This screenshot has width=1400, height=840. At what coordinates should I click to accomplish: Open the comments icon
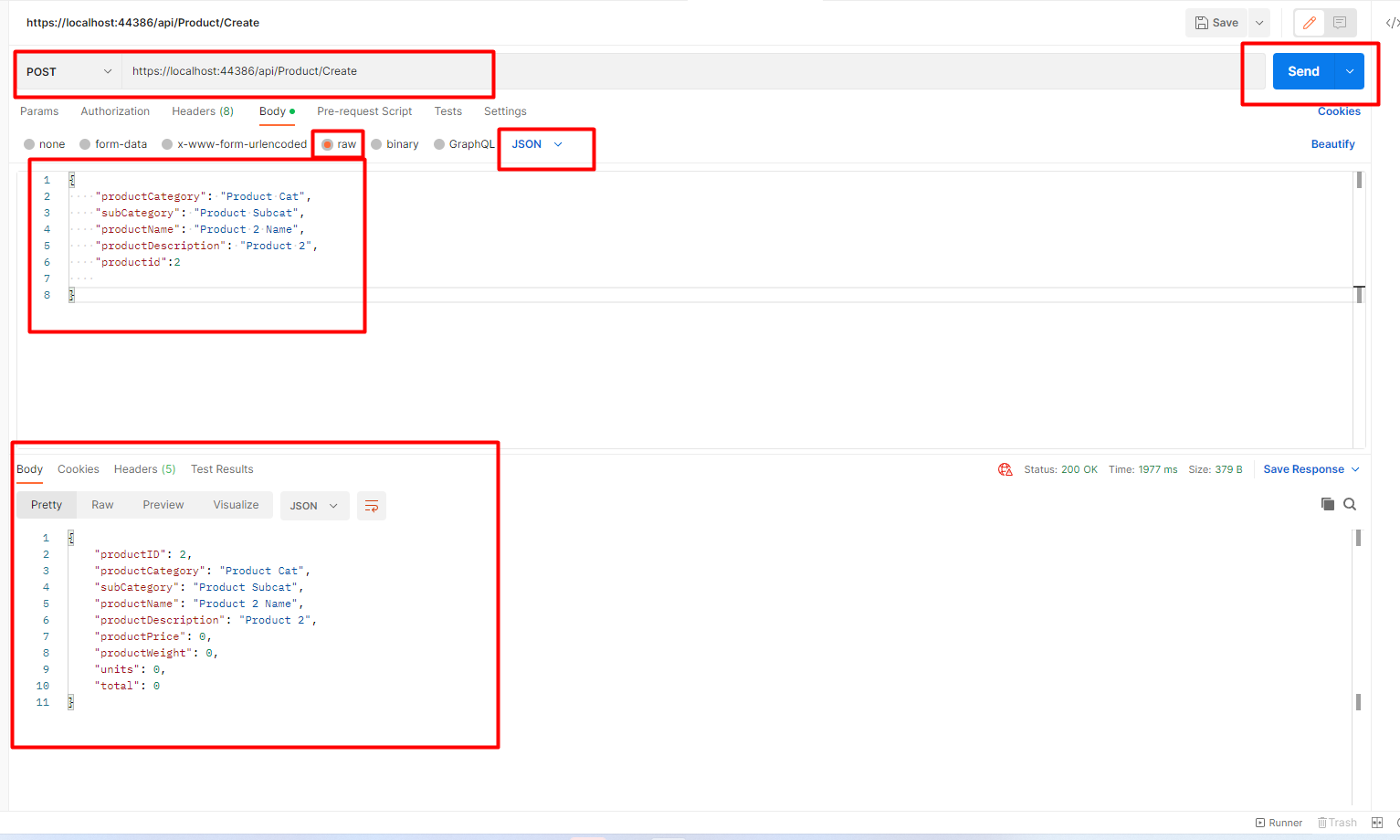(1340, 23)
